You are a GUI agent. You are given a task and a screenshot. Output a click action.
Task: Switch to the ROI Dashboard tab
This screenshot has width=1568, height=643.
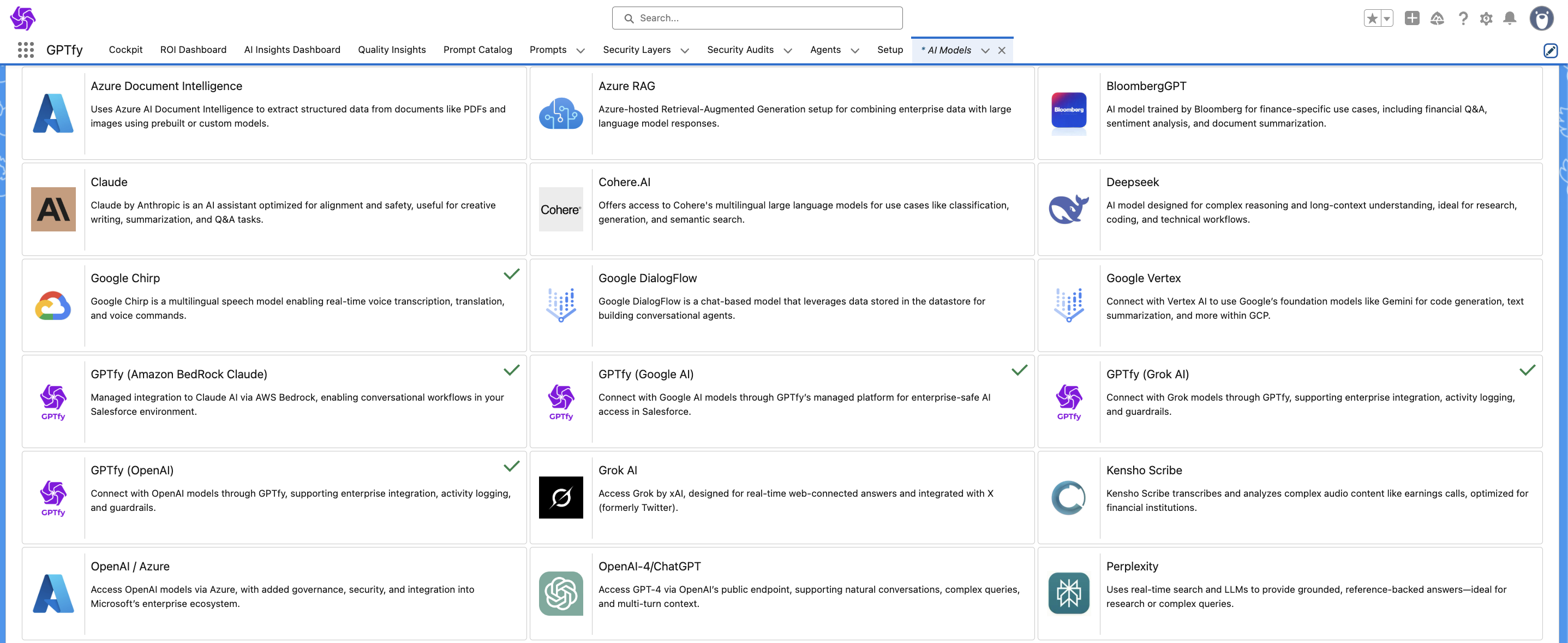(x=193, y=50)
